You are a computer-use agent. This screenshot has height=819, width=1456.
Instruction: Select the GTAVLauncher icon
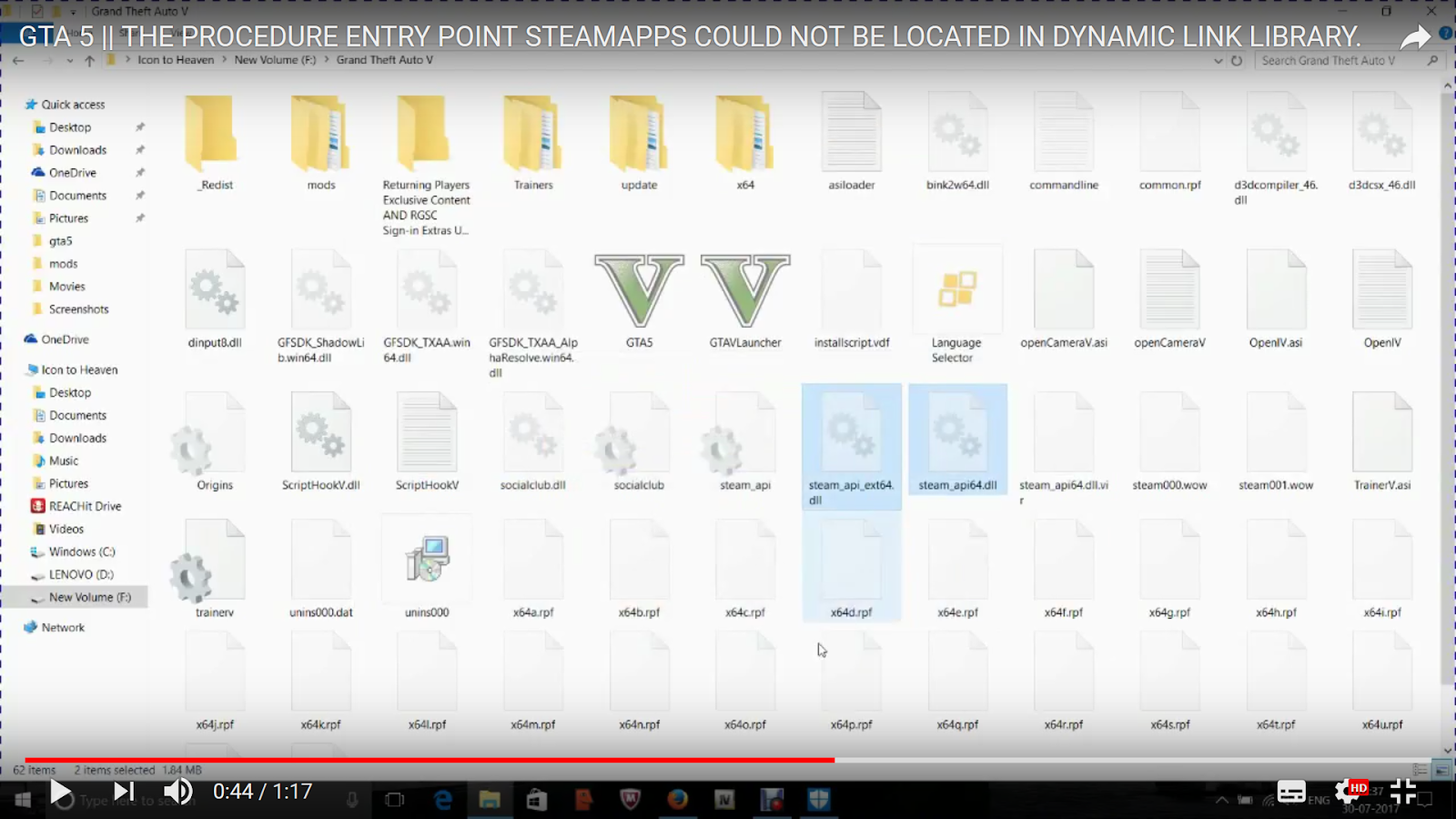coord(745,300)
